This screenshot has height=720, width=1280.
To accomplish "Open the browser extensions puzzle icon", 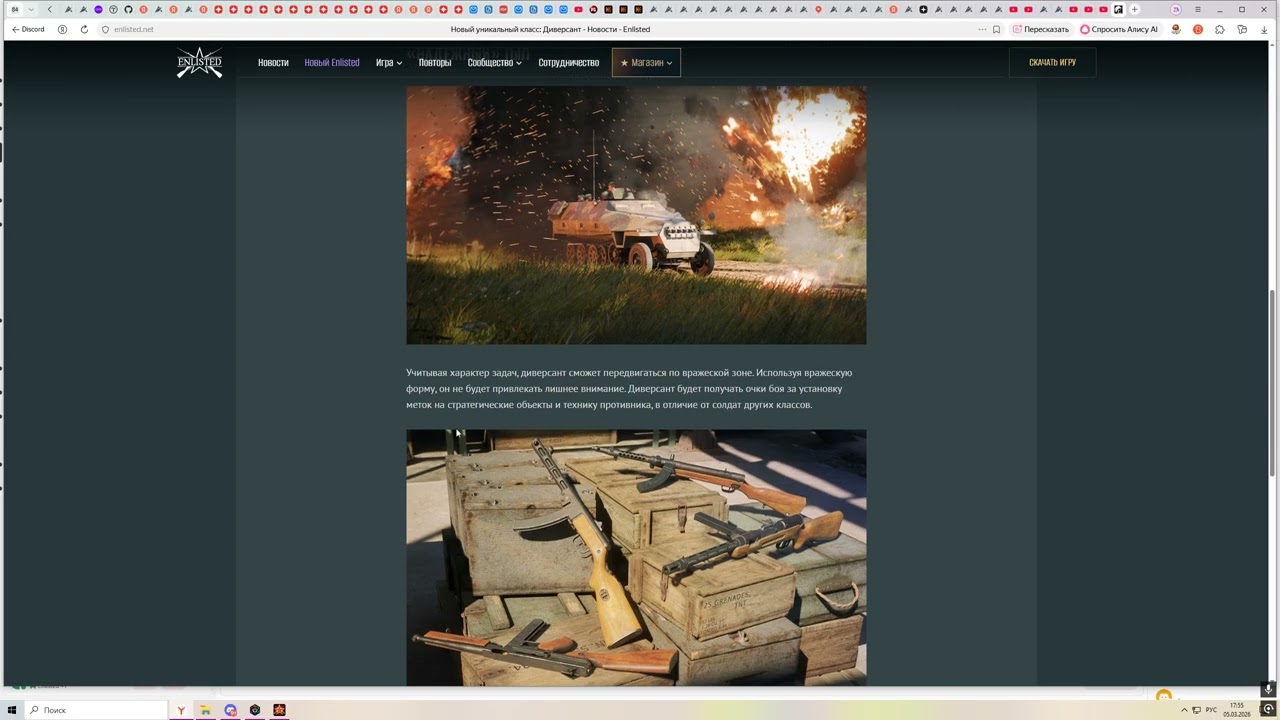I will (1219, 29).
